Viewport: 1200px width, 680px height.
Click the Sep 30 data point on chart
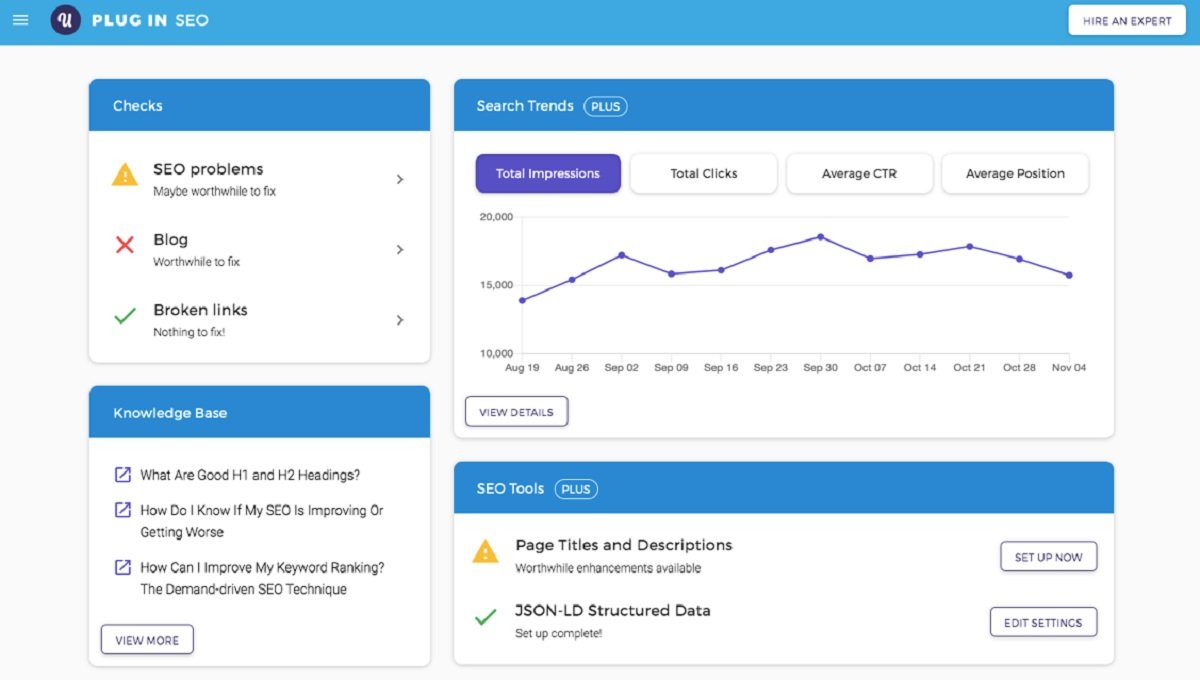click(820, 237)
